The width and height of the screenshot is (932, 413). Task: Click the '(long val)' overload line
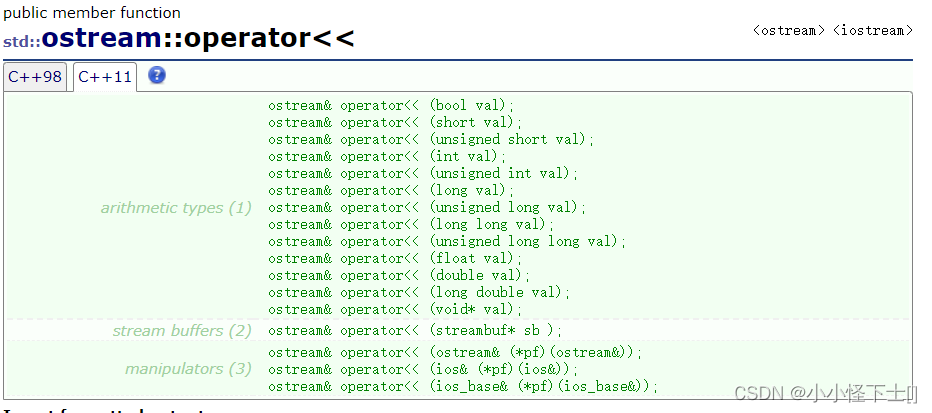coord(391,191)
